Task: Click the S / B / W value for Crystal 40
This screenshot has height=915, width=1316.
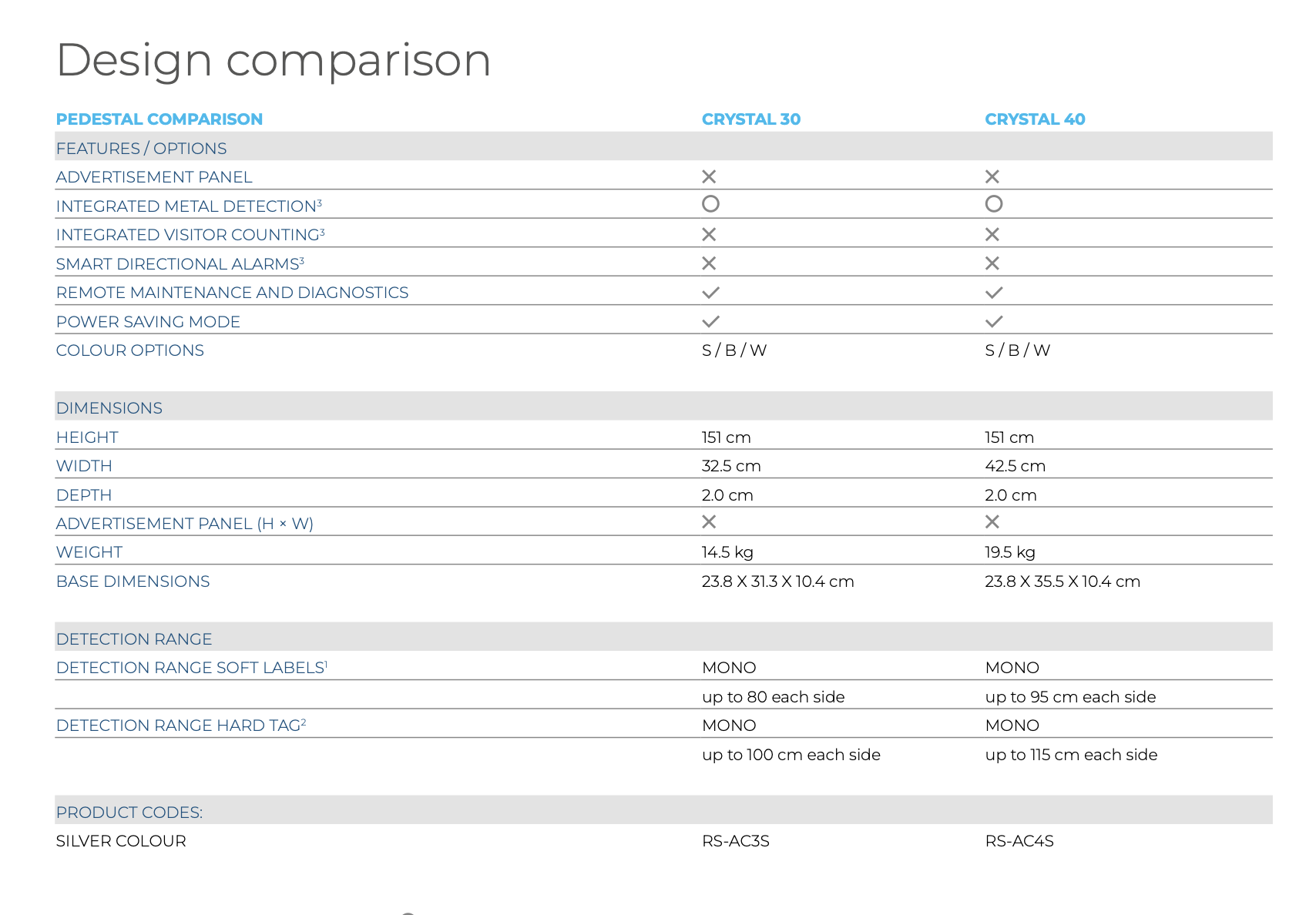Action: coord(1018,350)
